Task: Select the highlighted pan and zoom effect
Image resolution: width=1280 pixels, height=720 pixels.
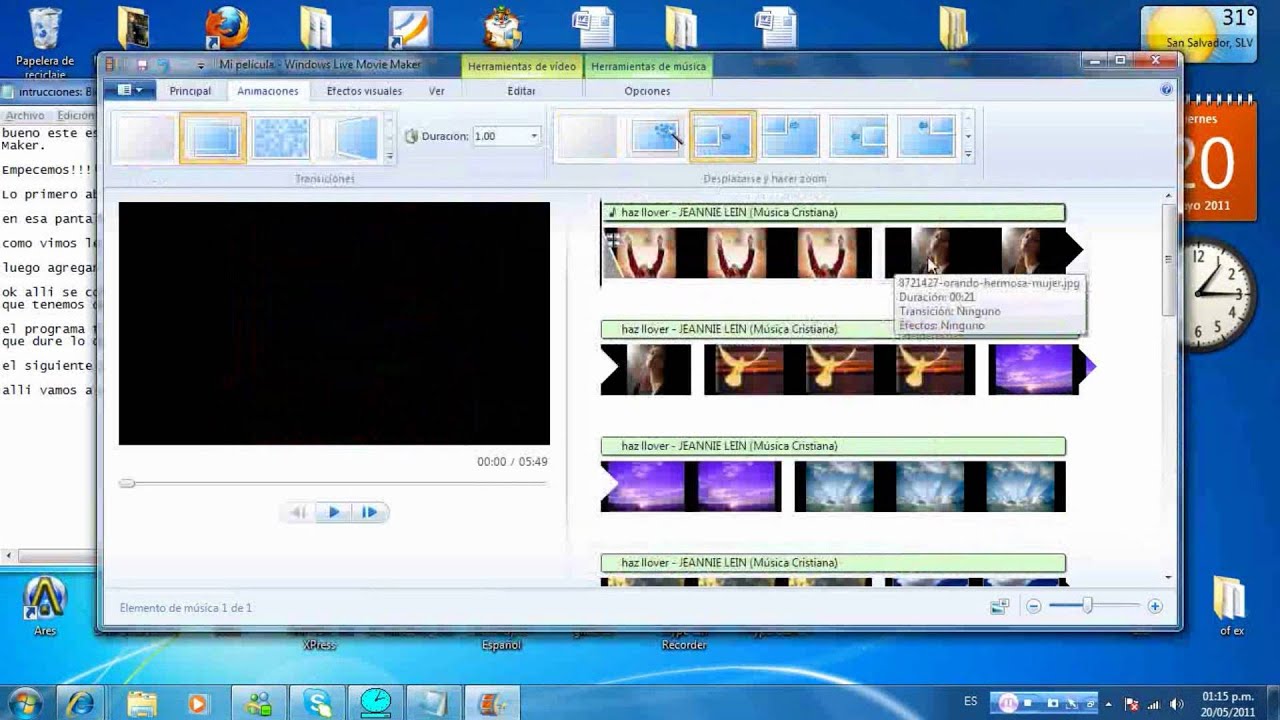Action: click(723, 137)
